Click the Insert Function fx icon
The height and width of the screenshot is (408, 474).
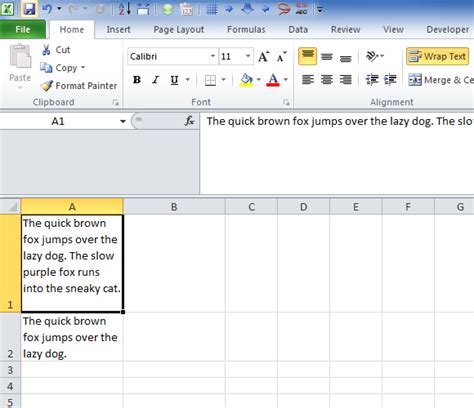190,121
